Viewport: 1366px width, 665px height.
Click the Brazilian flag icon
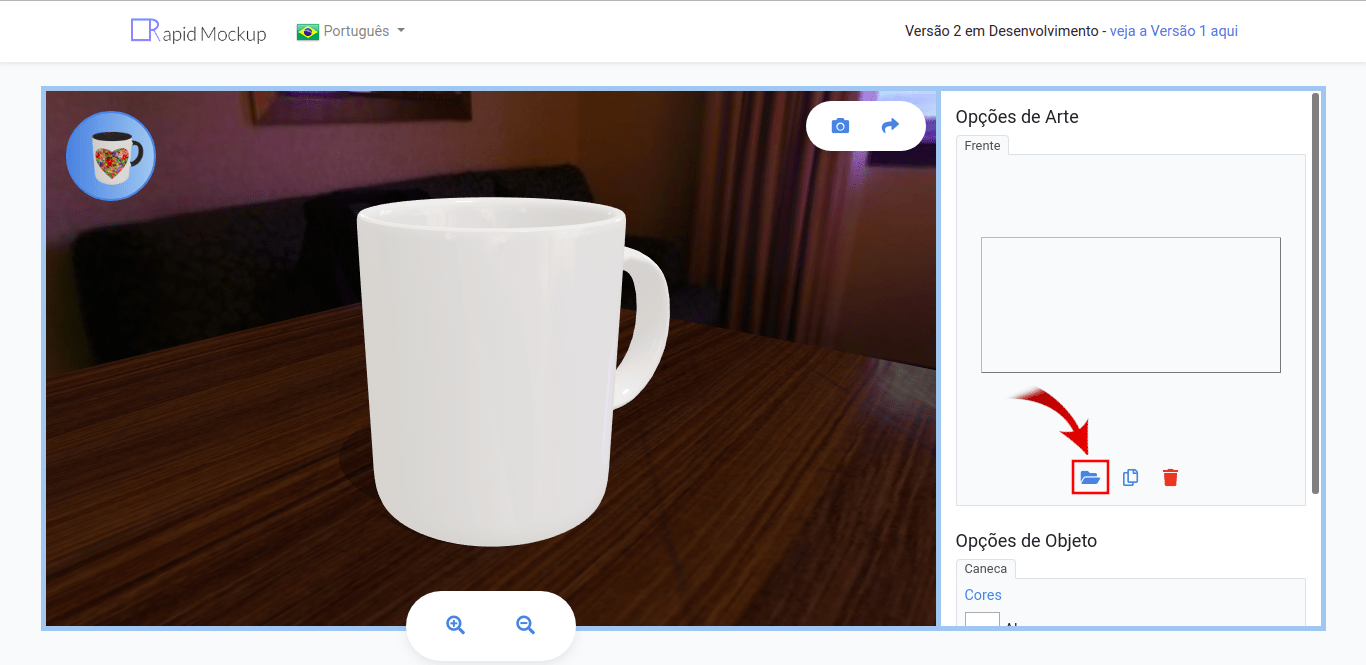[310, 31]
